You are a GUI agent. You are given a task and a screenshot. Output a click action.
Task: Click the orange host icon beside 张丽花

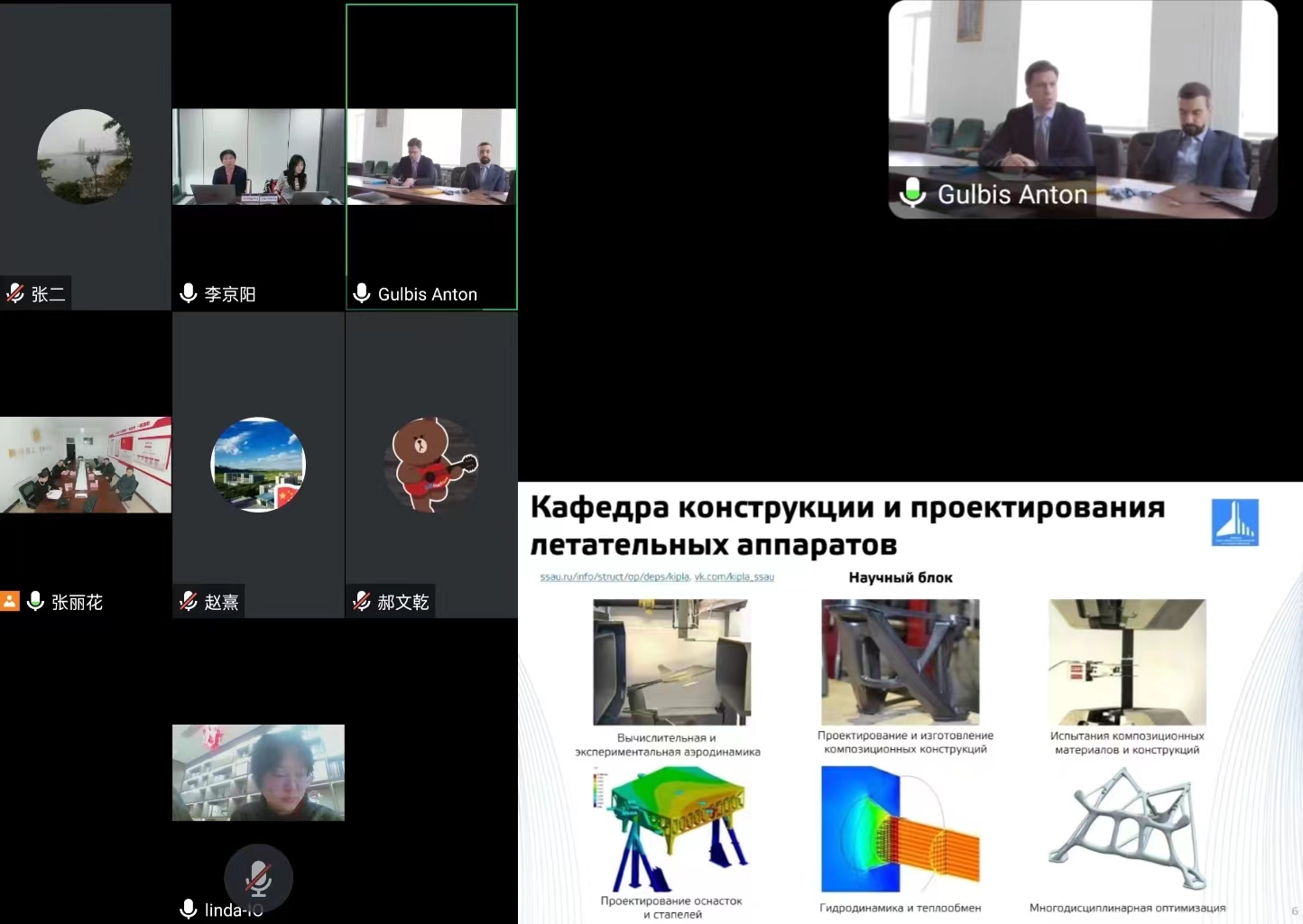click(10, 601)
